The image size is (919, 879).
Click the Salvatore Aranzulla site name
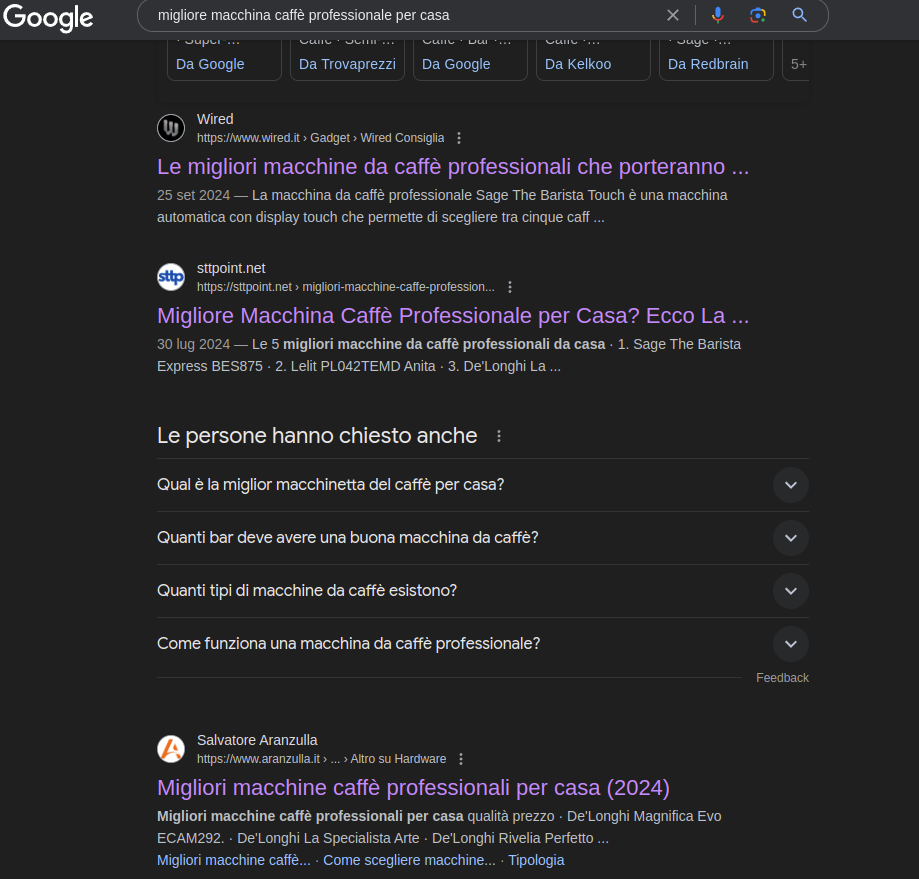(x=257, y=740)
